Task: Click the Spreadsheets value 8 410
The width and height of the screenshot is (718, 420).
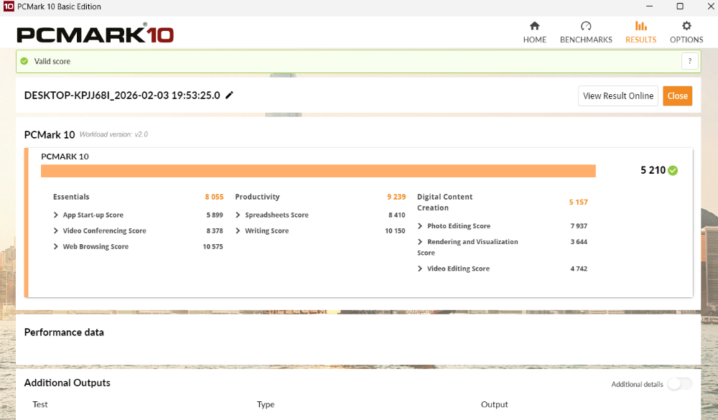Action: click(397, 215)
